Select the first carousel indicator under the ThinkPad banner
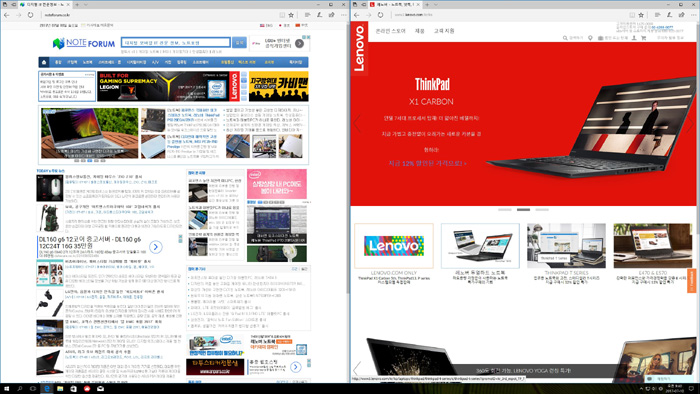Image resolution: width=700 pixels, height=394 pixels. click(505, 209)
